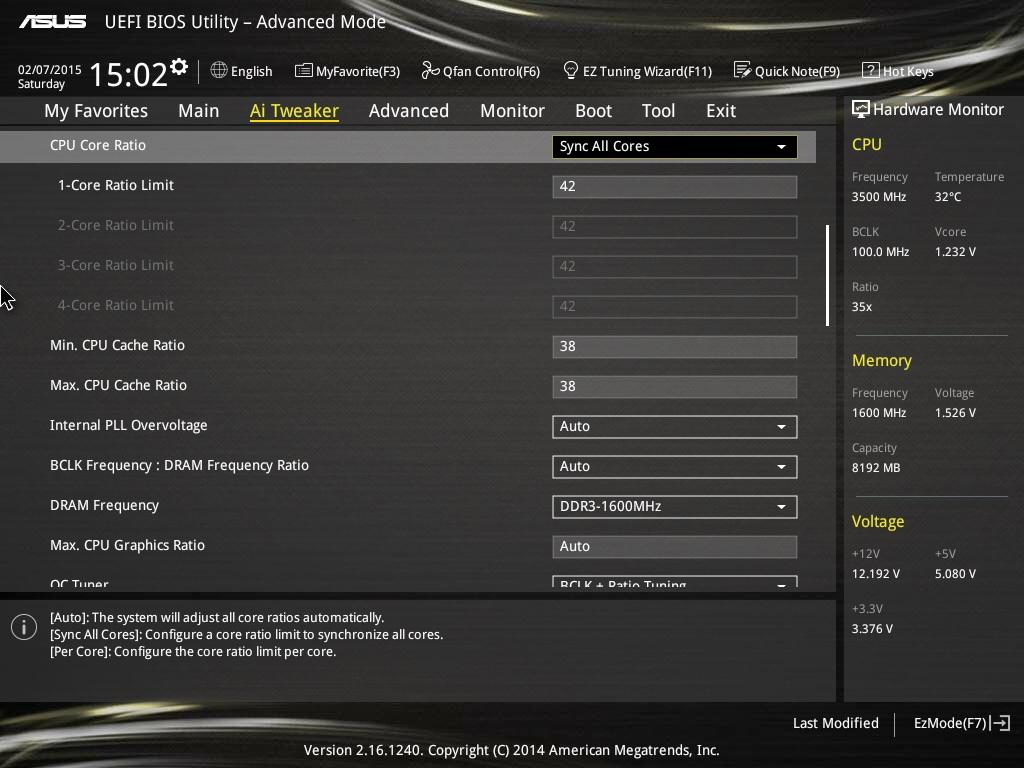Image resolution: width=1024 pixels, height=768 pixels.
Task: Click the memory voltage 1.526 V value
Action: pos(955,413)
